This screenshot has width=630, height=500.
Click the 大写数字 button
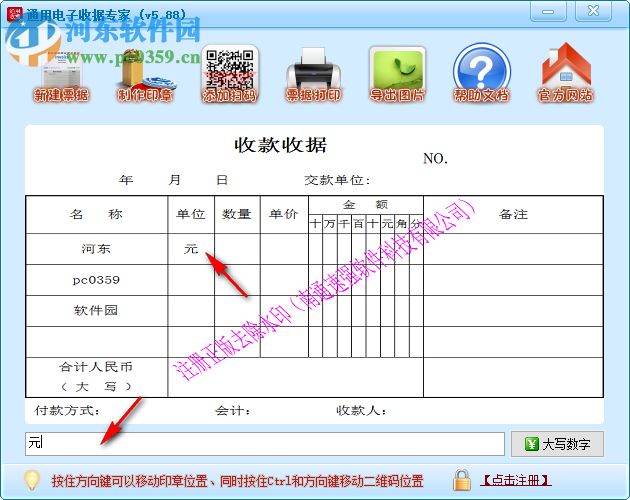coord(557,444)
